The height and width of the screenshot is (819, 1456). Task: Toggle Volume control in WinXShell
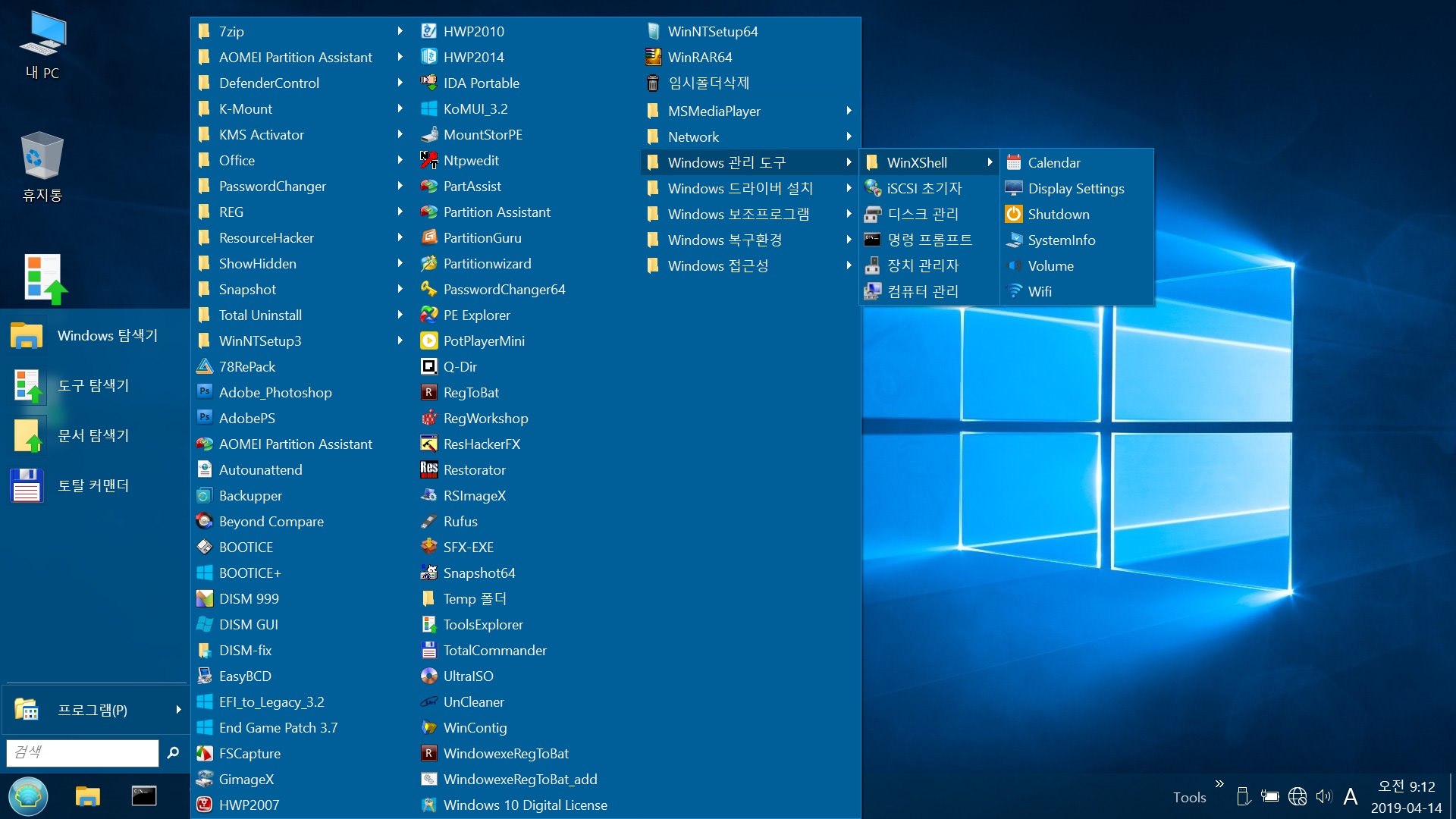coord(1050,265)
